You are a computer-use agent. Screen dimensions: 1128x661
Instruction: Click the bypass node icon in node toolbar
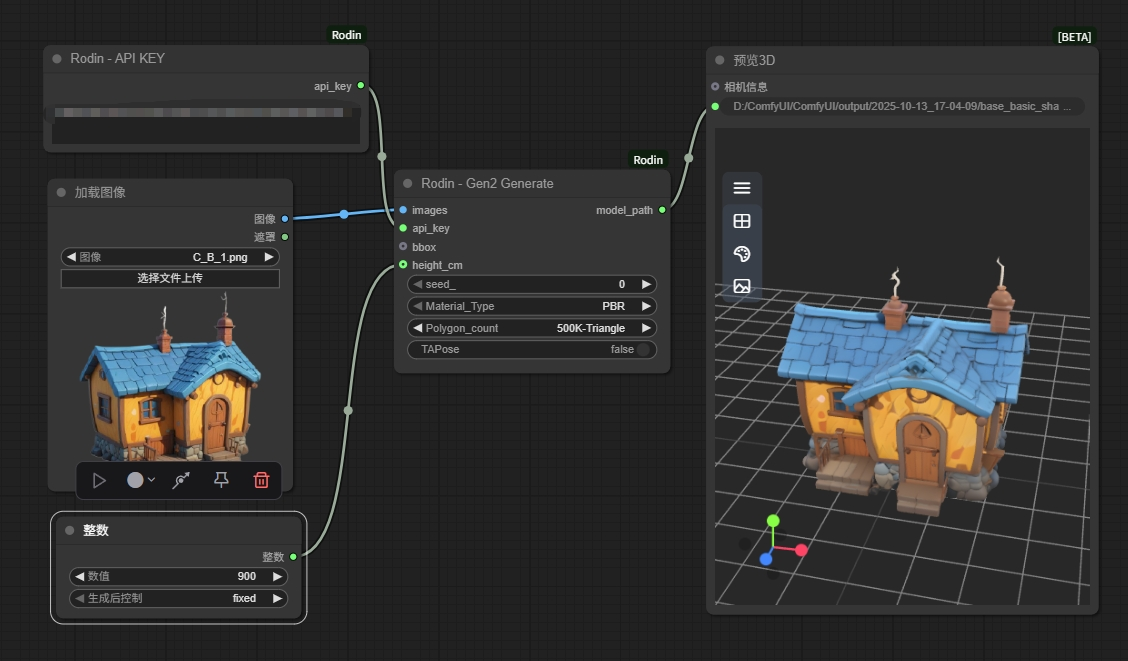click(x=181, y=480)
